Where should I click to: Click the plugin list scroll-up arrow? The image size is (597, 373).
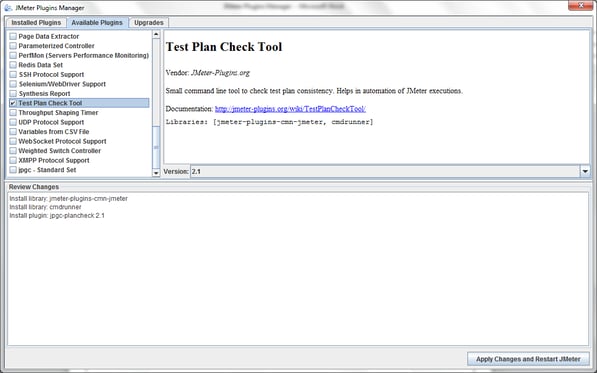[156, 35]
